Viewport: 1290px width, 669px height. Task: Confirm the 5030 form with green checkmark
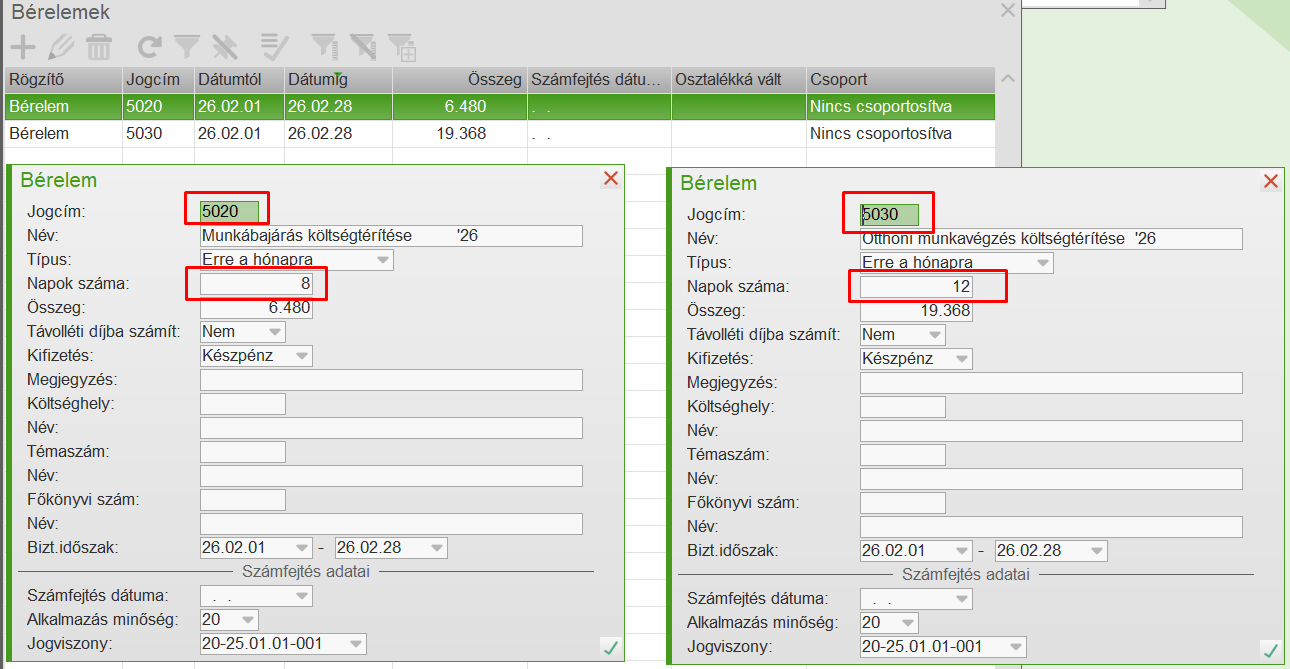coord(1270,650)
